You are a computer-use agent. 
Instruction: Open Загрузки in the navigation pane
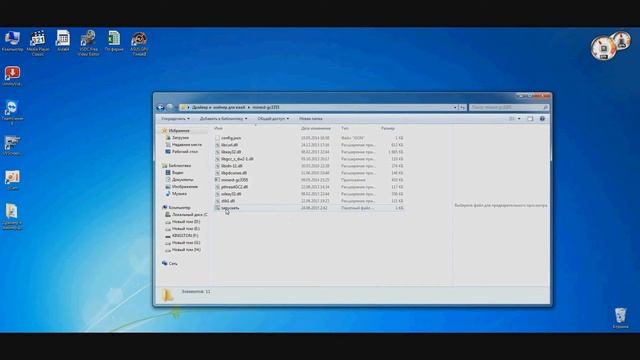click(x=180, y=138)
